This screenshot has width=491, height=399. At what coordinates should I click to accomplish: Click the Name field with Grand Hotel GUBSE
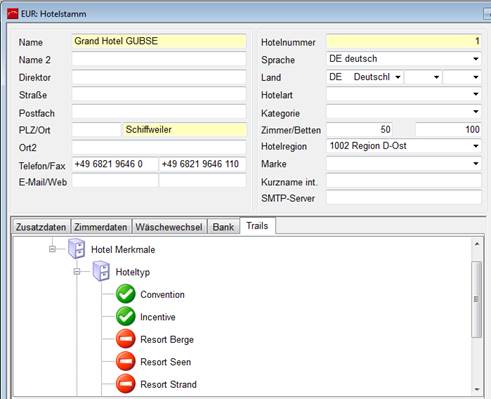coord(159,41)
